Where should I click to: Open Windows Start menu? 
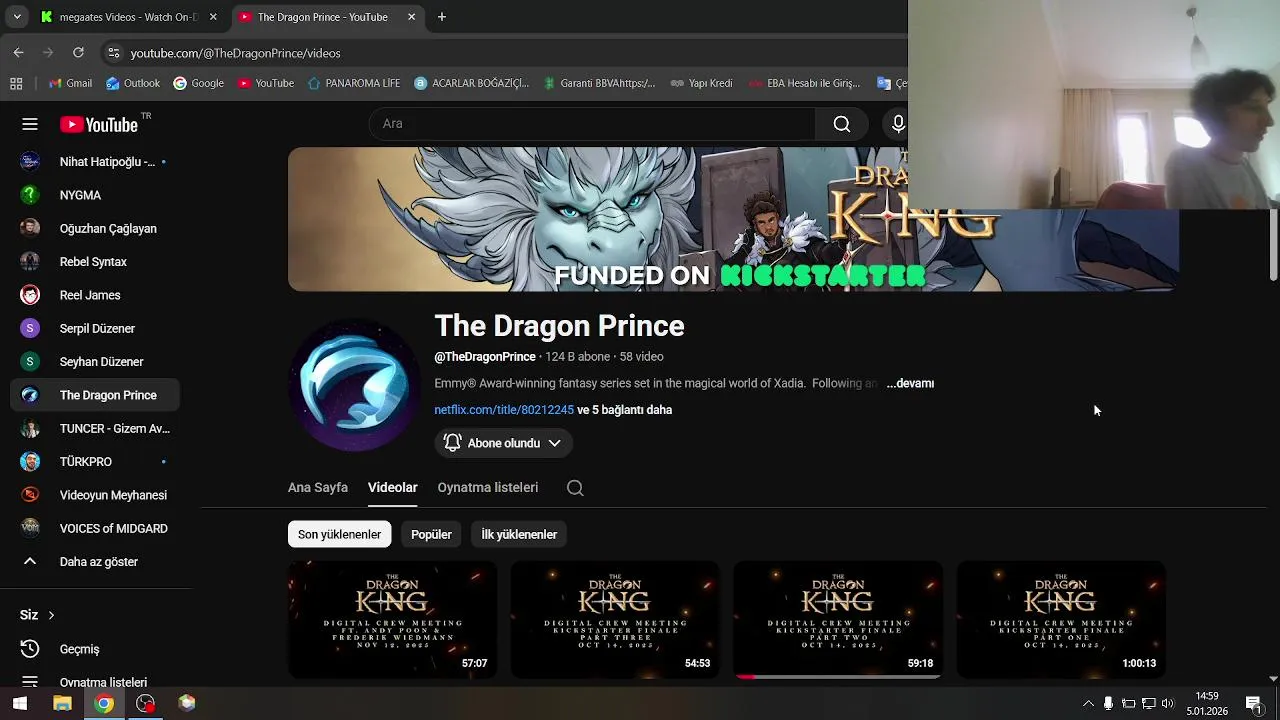(19, 703)
